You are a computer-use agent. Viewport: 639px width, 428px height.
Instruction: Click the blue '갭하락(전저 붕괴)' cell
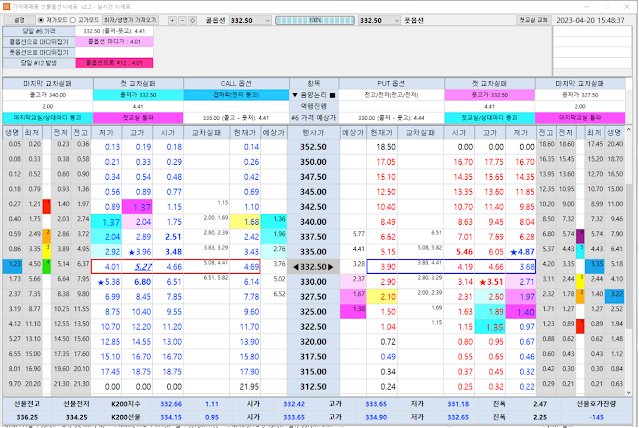(236, 95)
